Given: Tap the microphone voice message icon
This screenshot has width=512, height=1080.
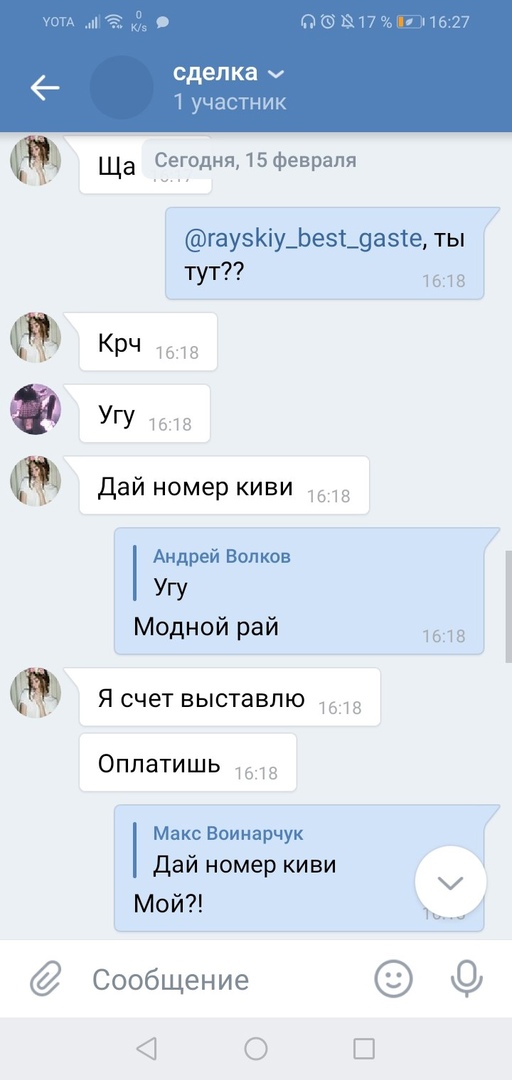Looking at the screenshot, I should coord(467,979).
